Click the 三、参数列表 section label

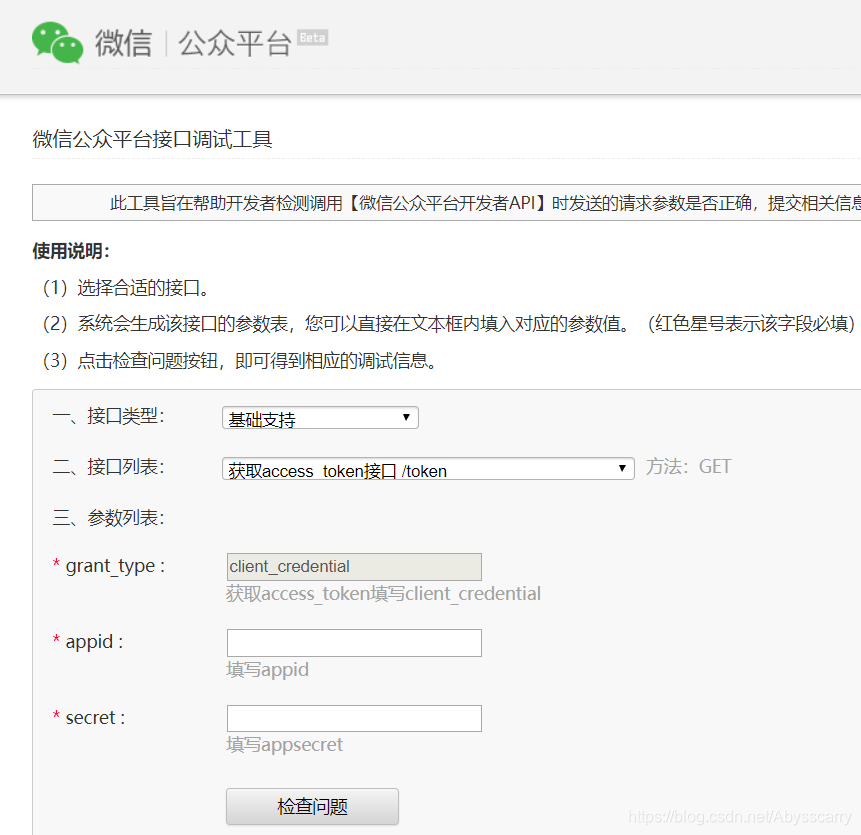pos(108,518)
